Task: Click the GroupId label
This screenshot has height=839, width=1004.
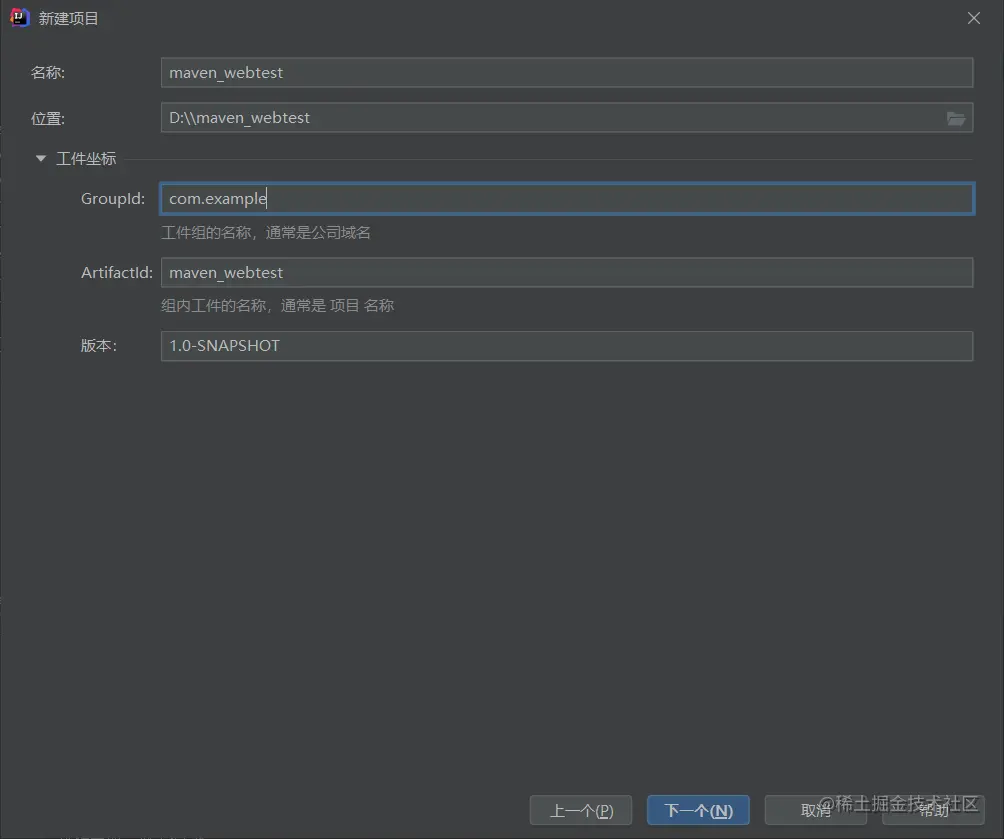Action: click(113, 199)
